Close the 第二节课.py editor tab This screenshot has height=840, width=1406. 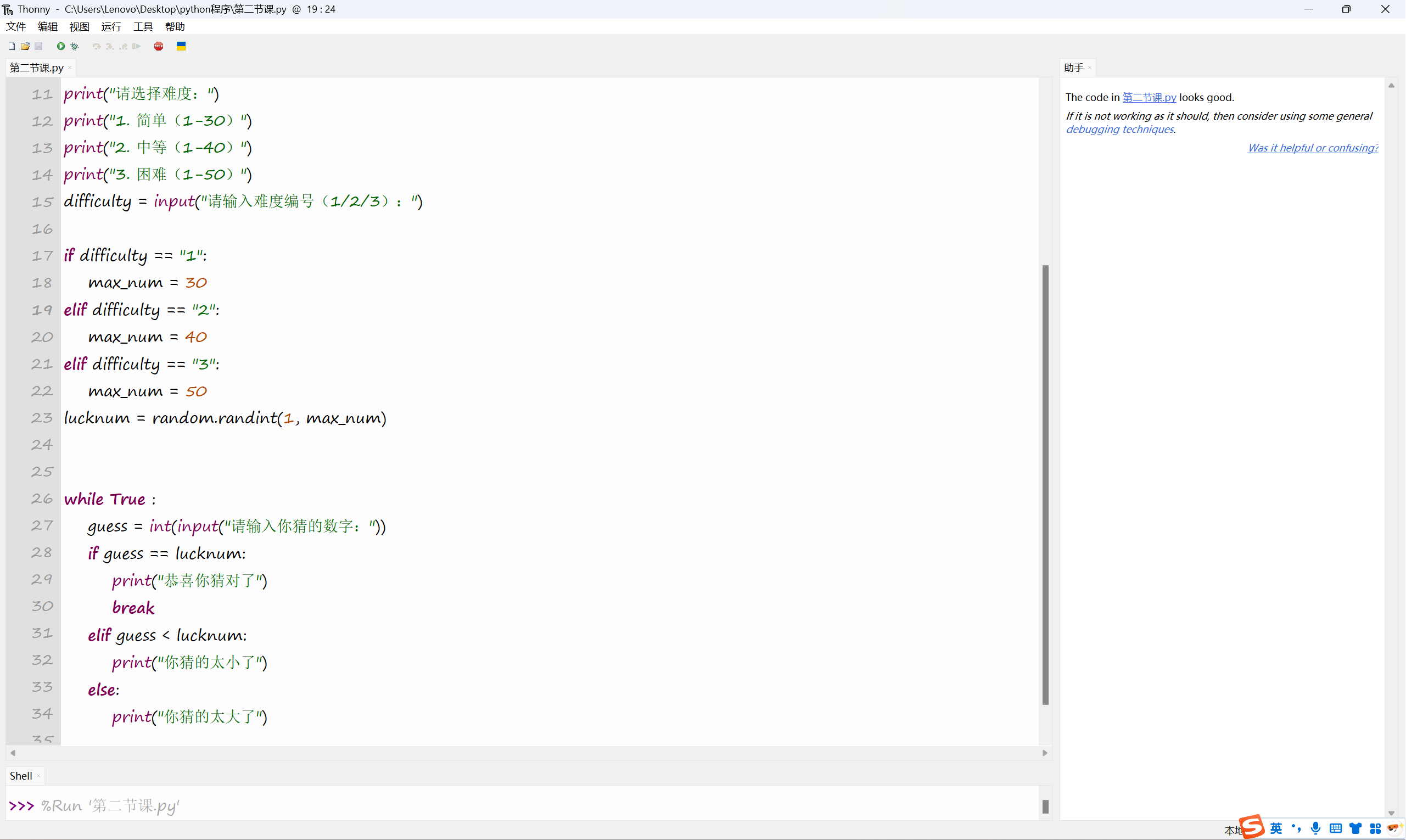tap(70, 68)
